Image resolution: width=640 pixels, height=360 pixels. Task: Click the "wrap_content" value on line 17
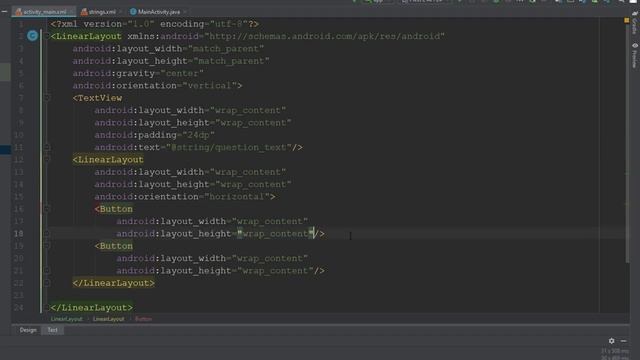270,221
